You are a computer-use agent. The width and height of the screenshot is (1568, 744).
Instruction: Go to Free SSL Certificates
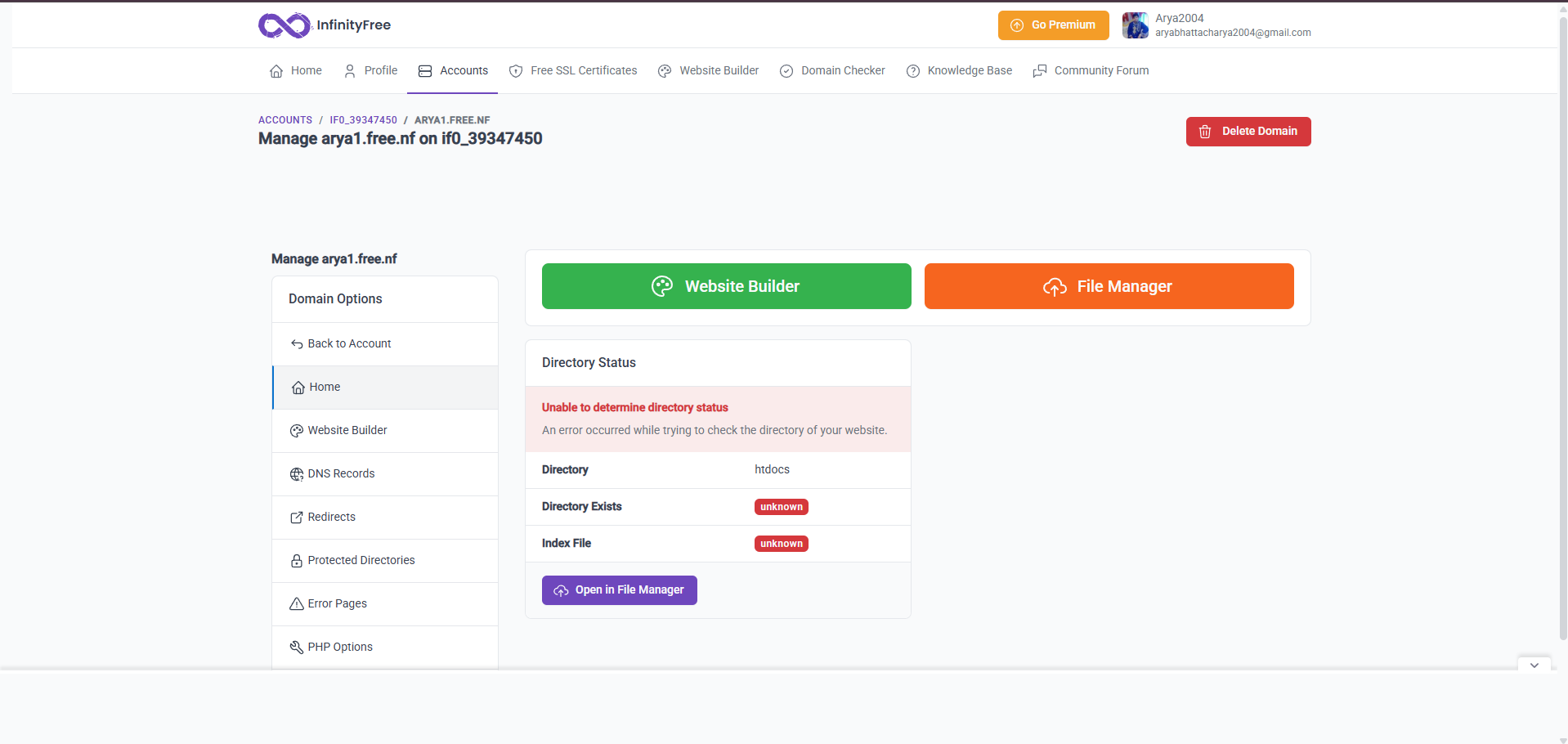572,71
